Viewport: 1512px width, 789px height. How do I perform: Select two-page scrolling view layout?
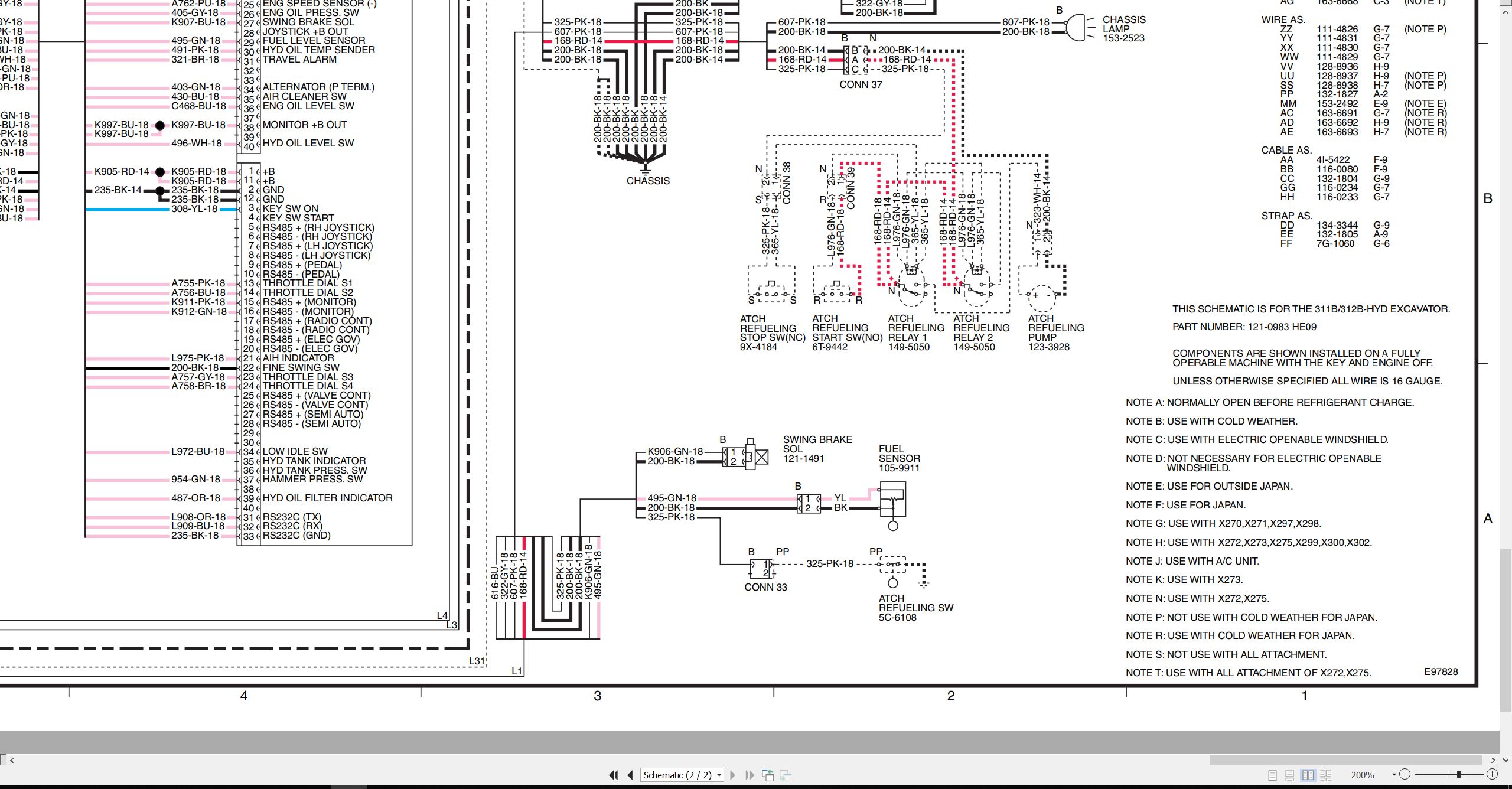coord(1325,775)
